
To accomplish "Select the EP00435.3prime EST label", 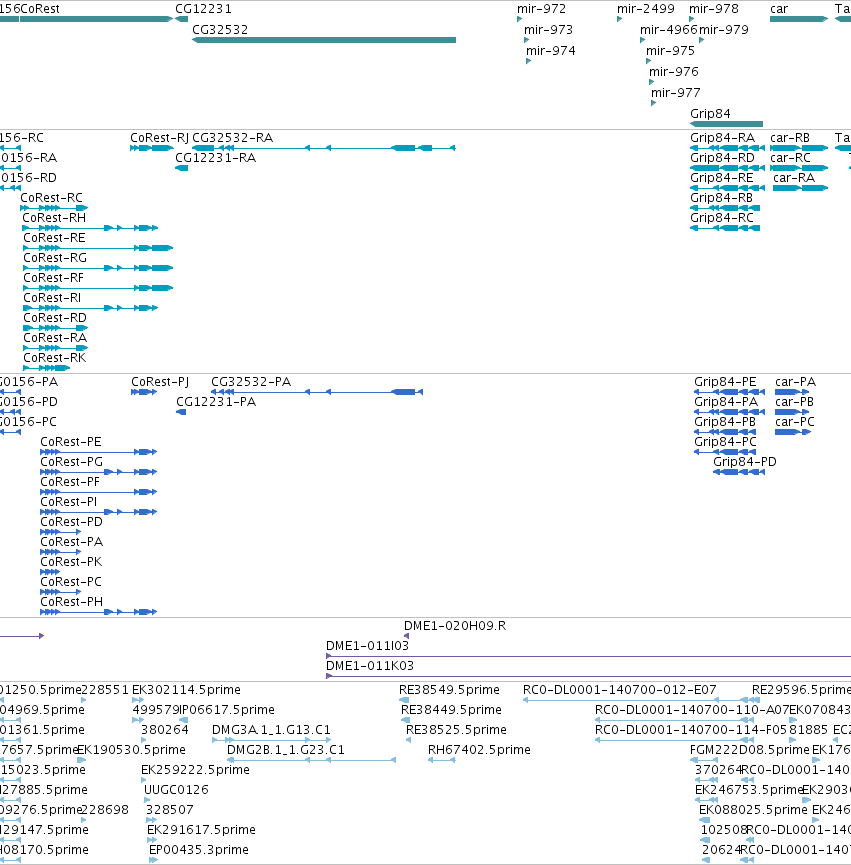I will (x=199, y=850).
